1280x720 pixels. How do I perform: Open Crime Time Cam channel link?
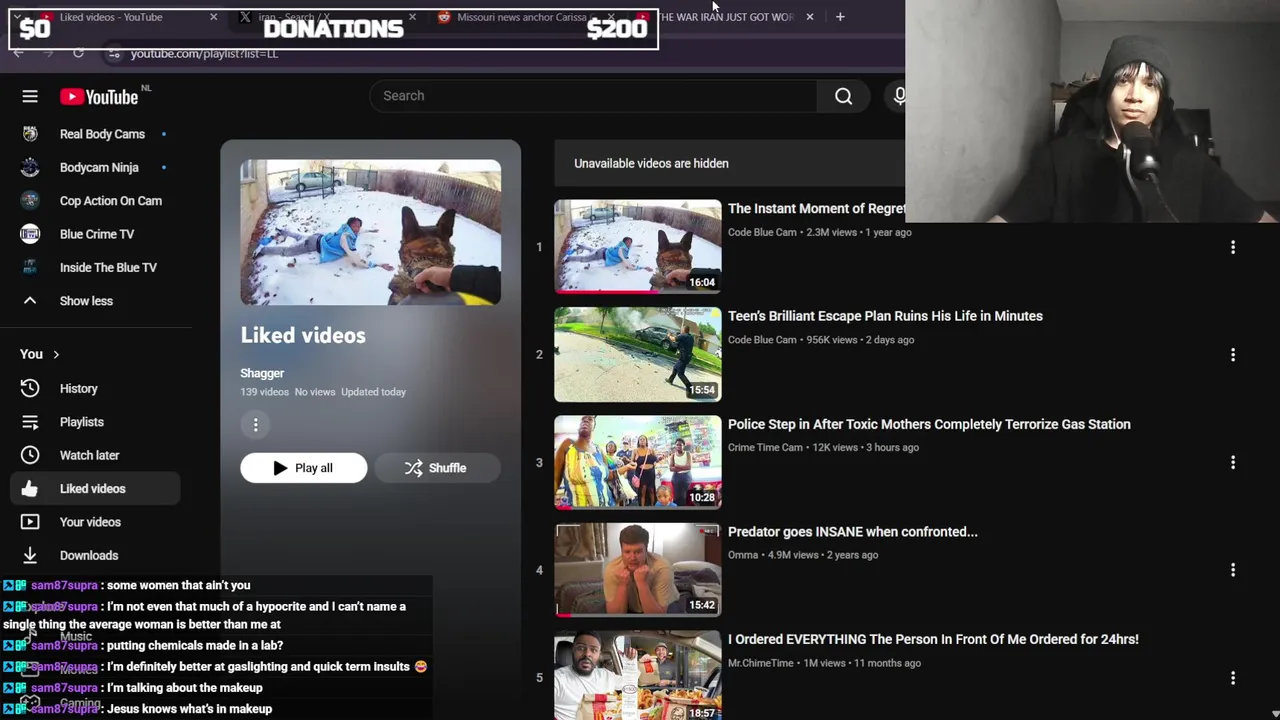coord(765,447)
